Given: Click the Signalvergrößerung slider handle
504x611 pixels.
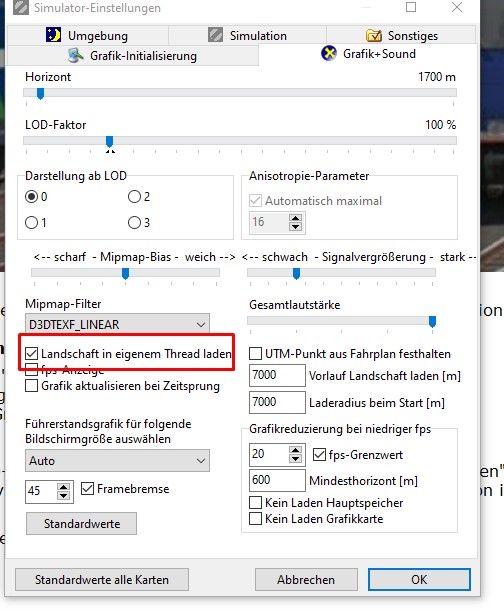Looking at the screenshot, I should click(296, 274).
